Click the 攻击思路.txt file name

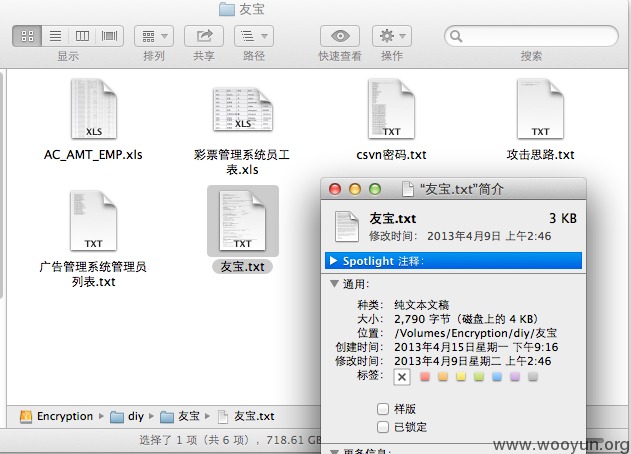(540, 155)
